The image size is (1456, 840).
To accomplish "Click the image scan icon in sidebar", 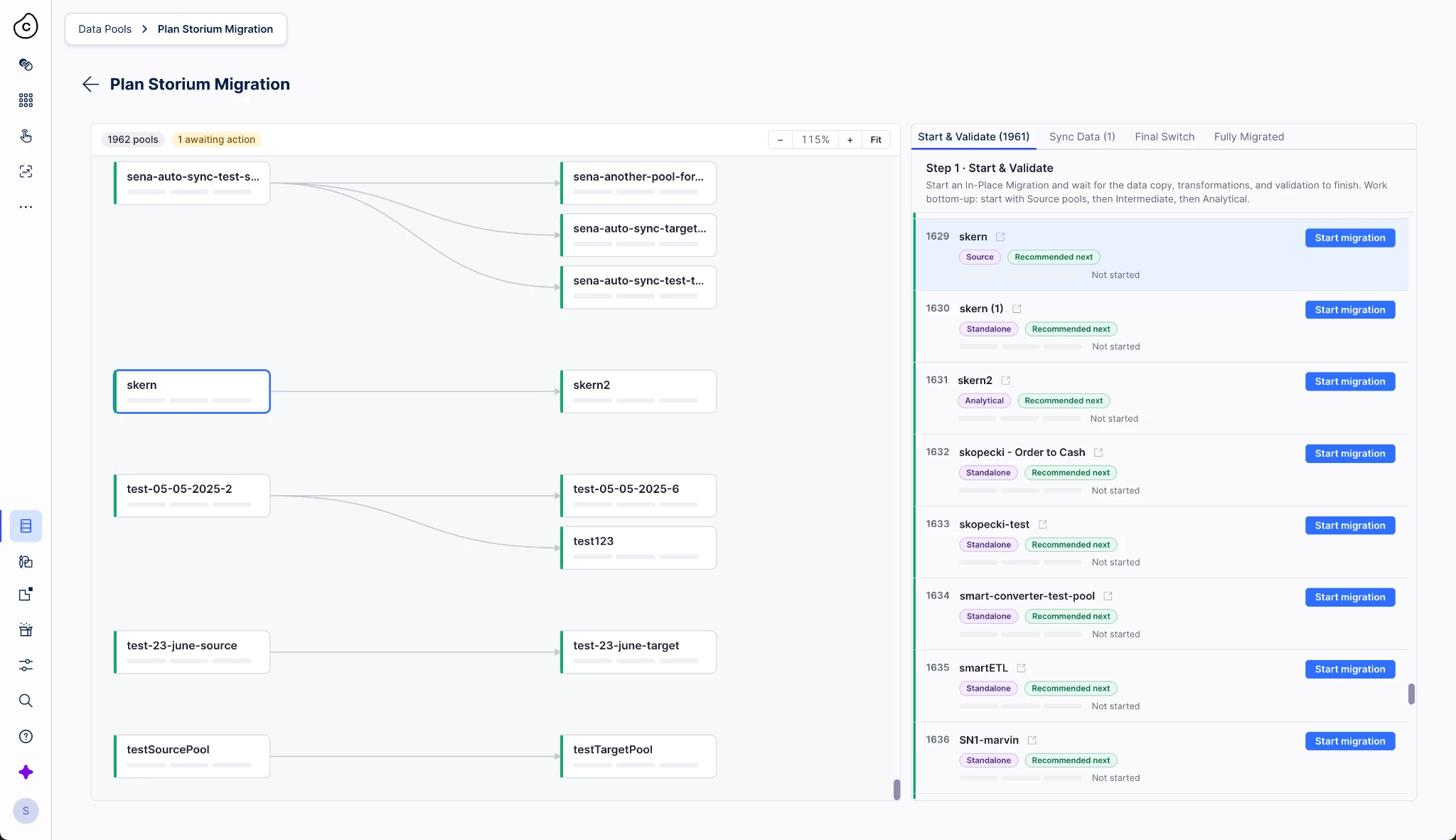I will pyautogui.click(x=26, y=171).
